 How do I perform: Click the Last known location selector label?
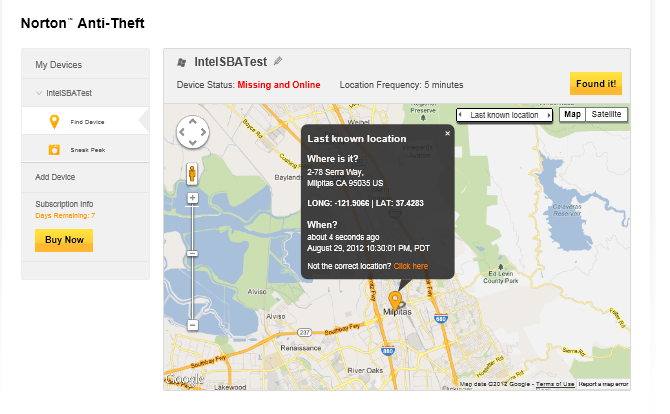point(504,115)
